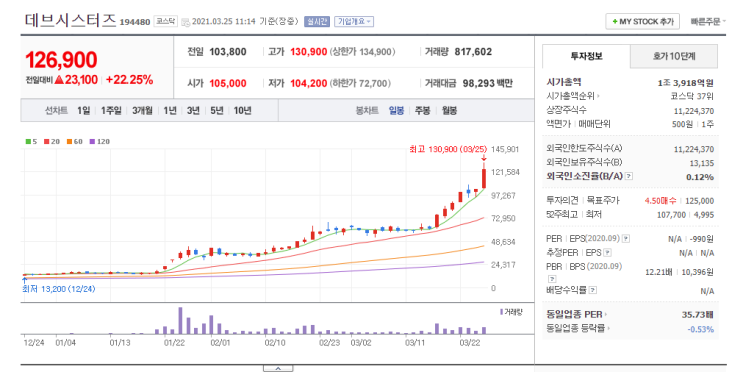The width and height of the screenshot is (743, 372).
Task: Click the 52주최고 value 107,700
Action: pyautogui.click(x=671, y=215)
